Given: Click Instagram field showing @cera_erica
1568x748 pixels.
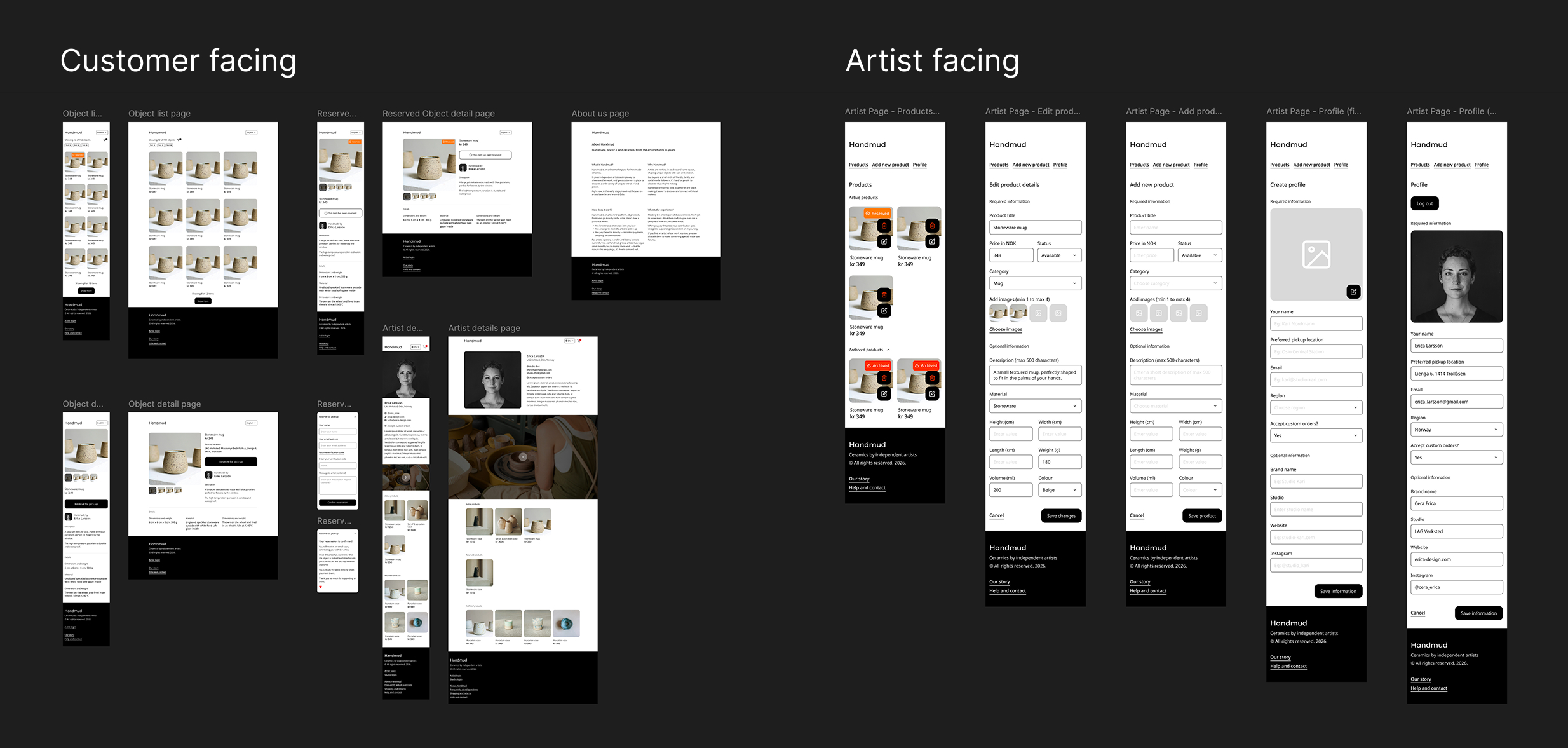Looking at the screenshot, I should [1457, 587].
